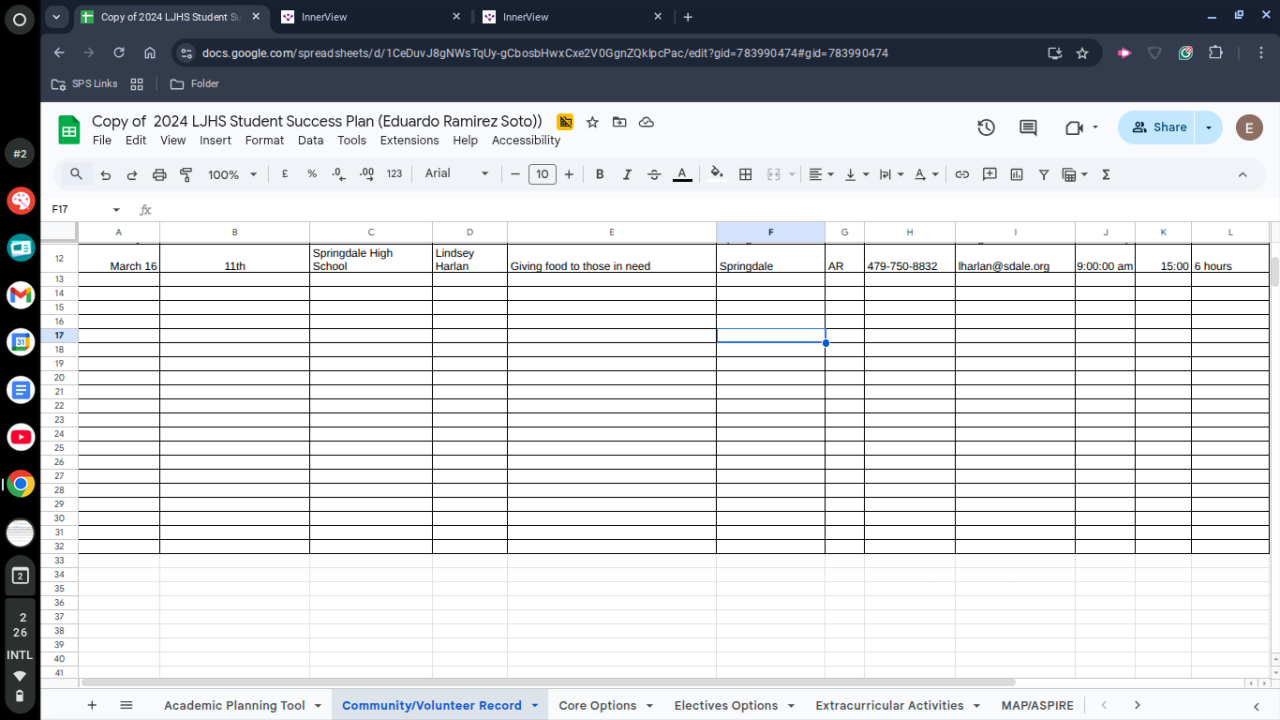This screenshot has height=720, width=1280.
Task: Click the insert link icon
Action: [962, 174]
